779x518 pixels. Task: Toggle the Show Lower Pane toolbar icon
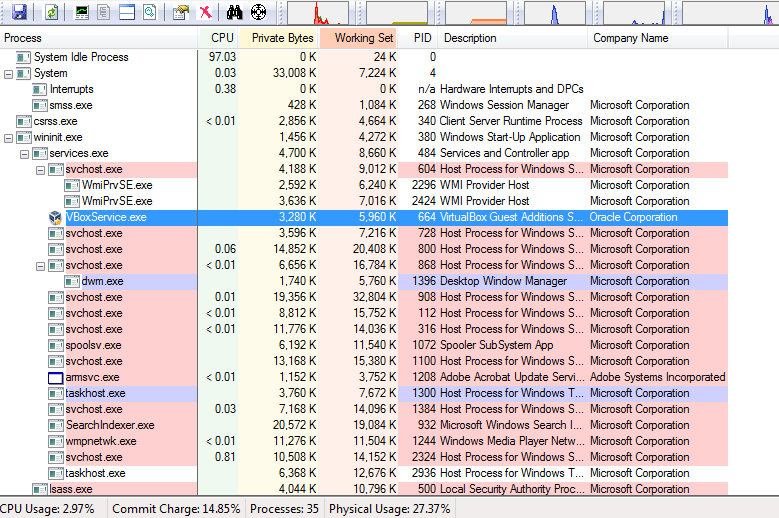(x=126, y=12)
